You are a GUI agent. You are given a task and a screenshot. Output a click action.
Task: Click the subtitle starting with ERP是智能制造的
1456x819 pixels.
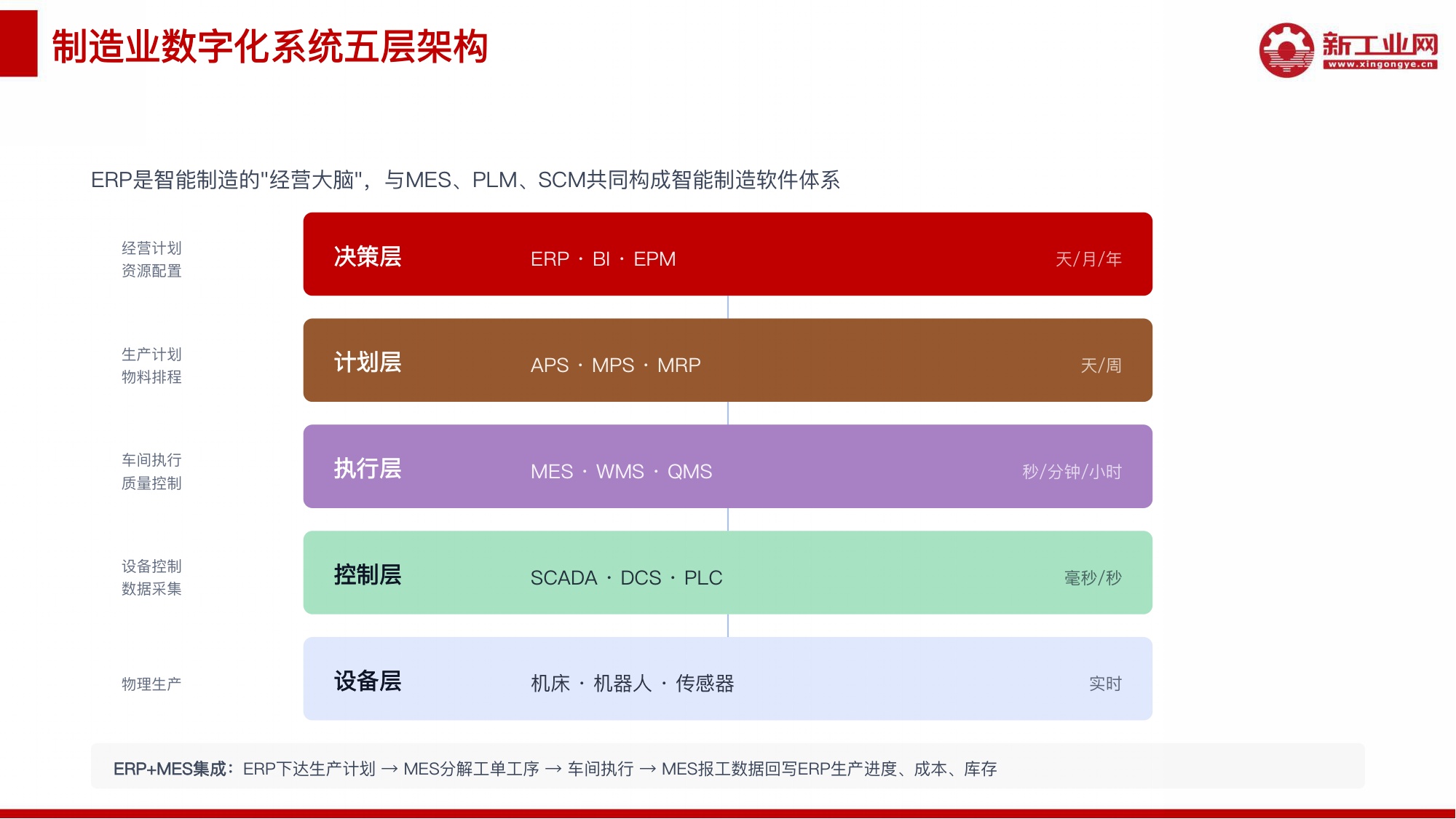tap(465, 180)
